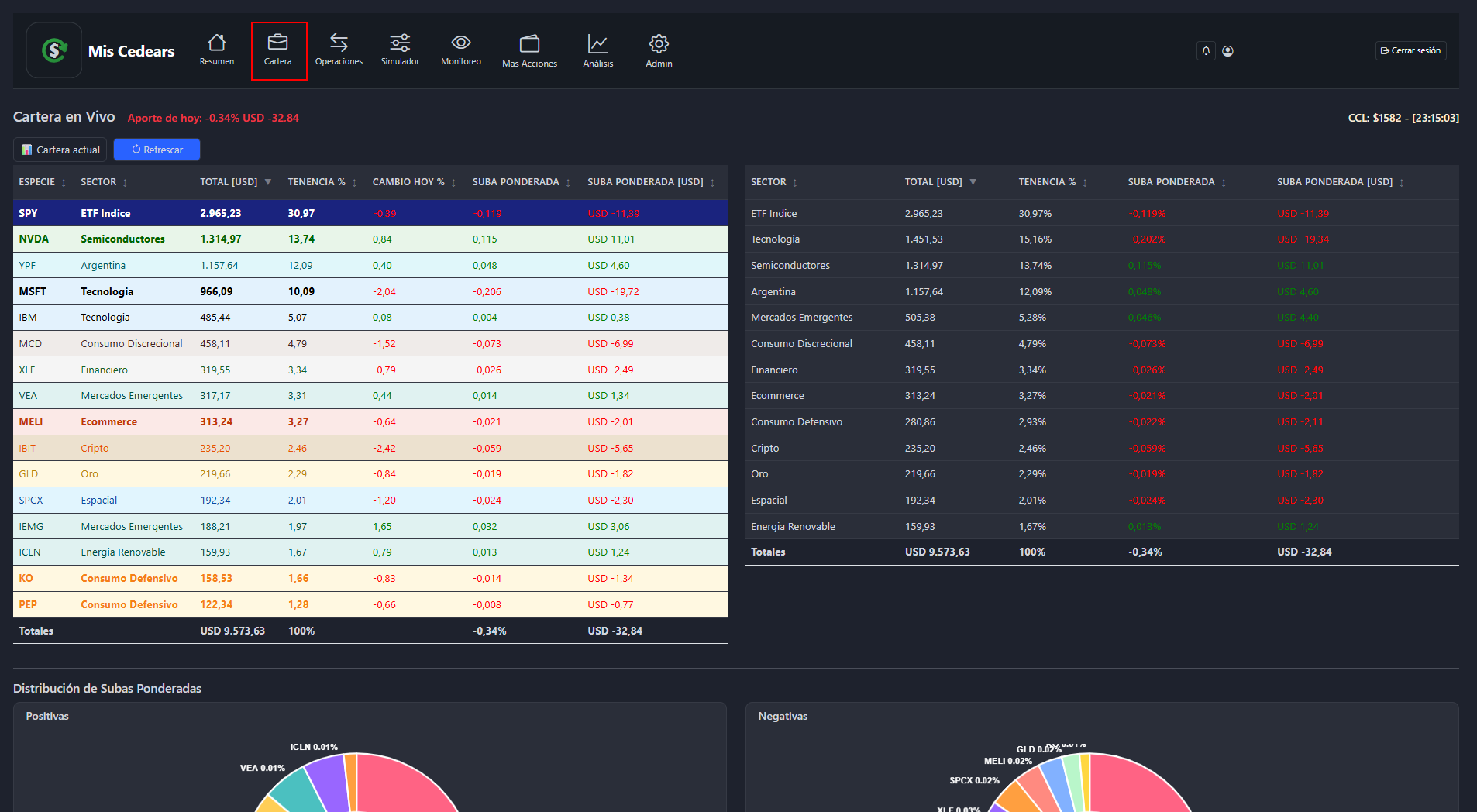Click the CCL $1582 rate indicator

point(1403,118)
